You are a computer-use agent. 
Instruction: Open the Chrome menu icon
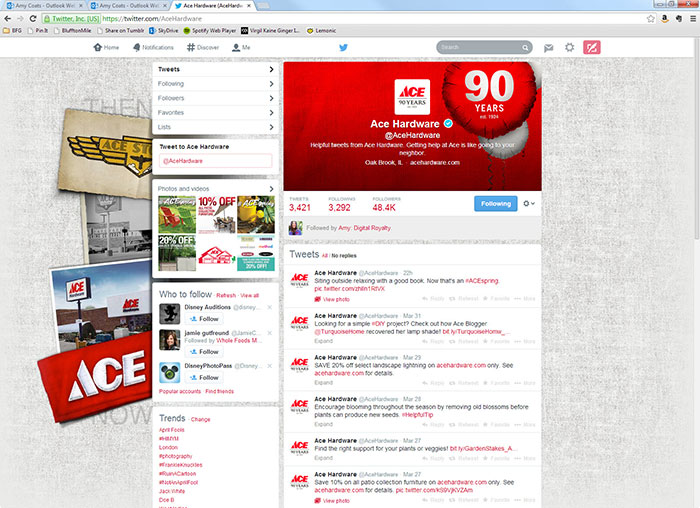693,19
